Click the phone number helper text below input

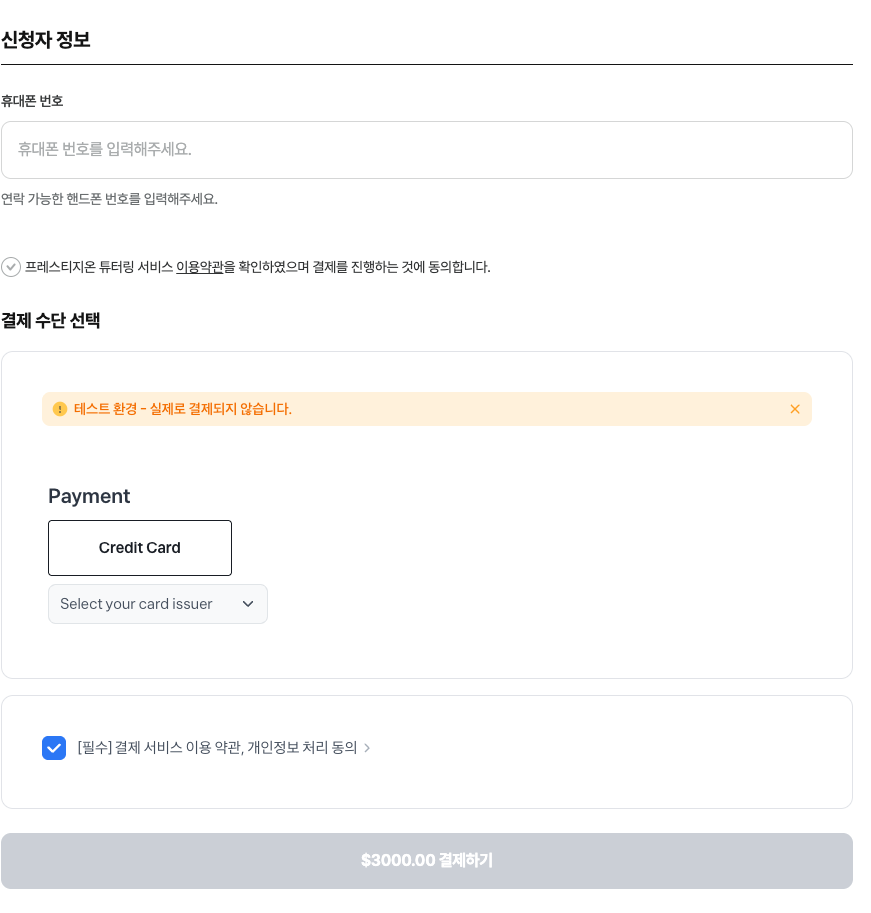(109, 199)
